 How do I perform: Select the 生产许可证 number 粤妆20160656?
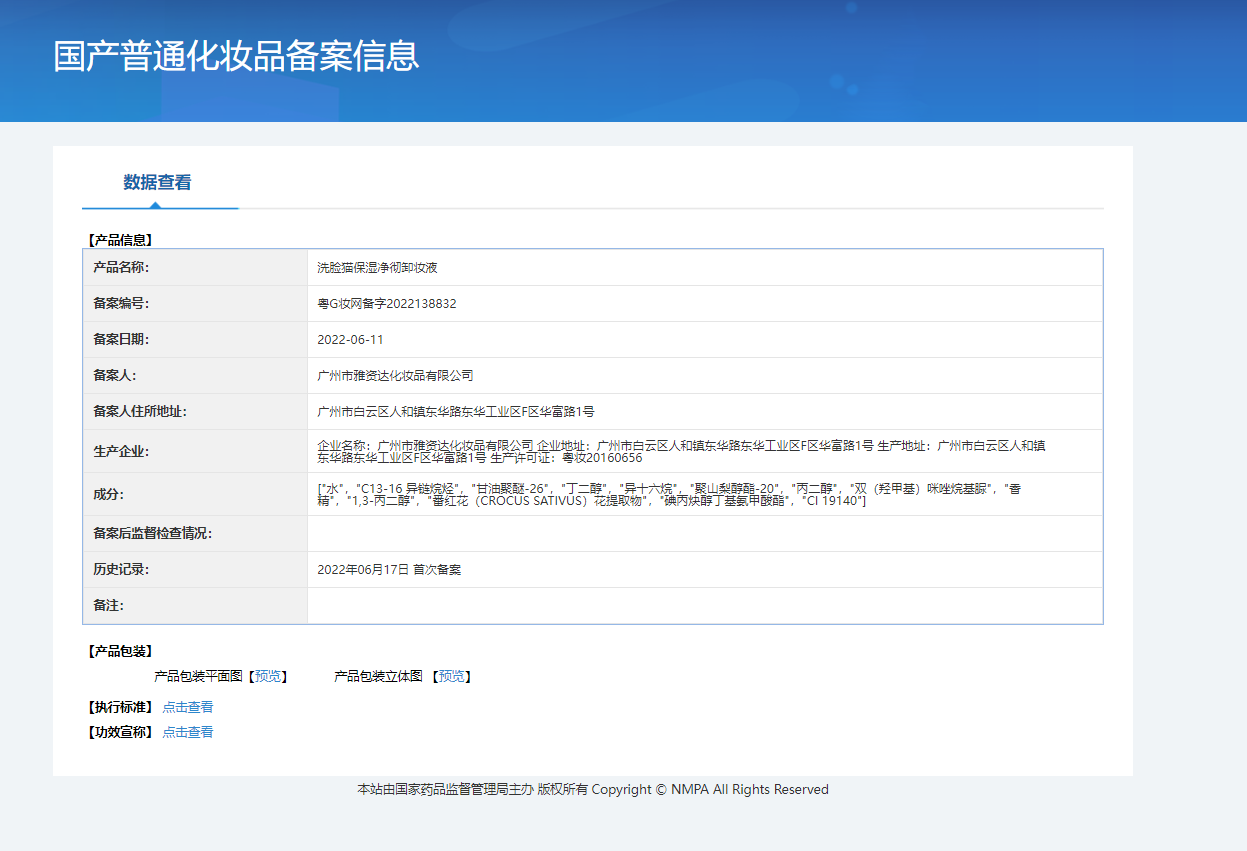605,461
